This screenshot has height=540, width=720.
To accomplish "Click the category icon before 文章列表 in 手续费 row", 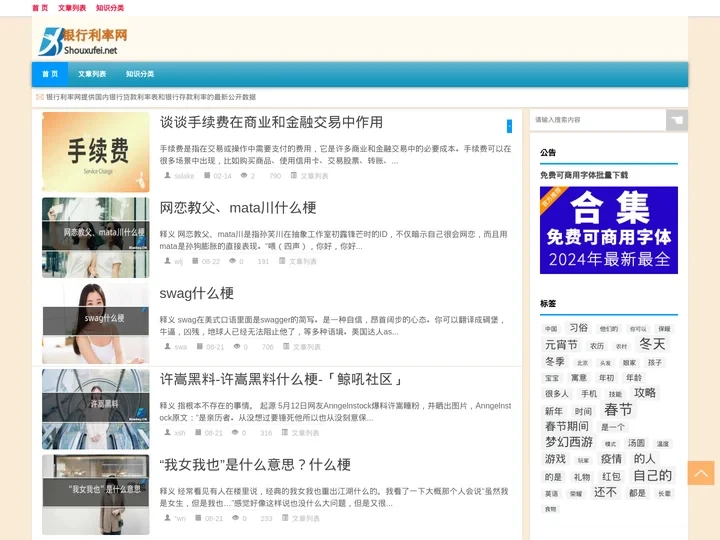I will point(294,175).
